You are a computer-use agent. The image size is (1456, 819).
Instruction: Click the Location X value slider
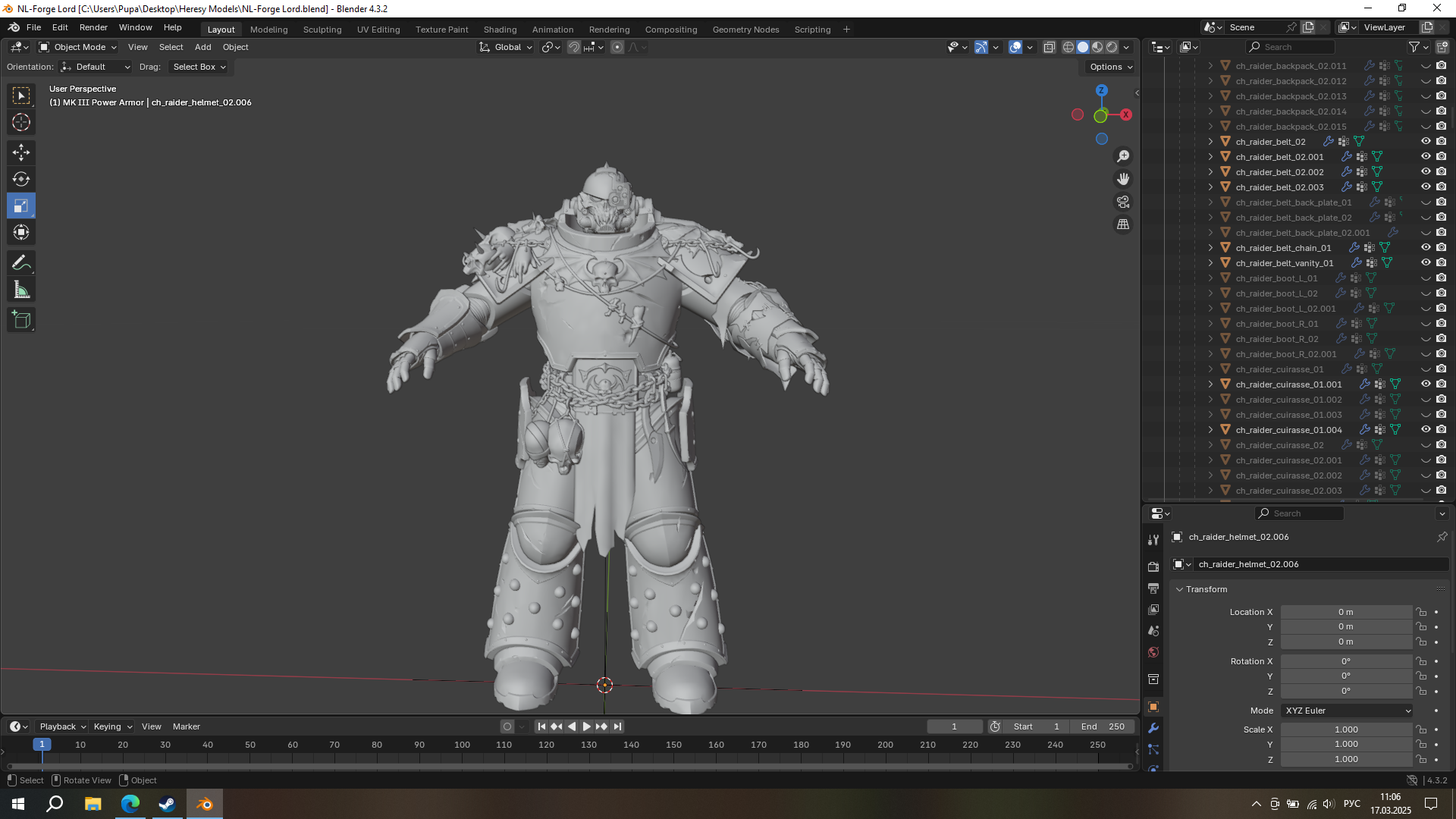click(x=1346, y=612)
